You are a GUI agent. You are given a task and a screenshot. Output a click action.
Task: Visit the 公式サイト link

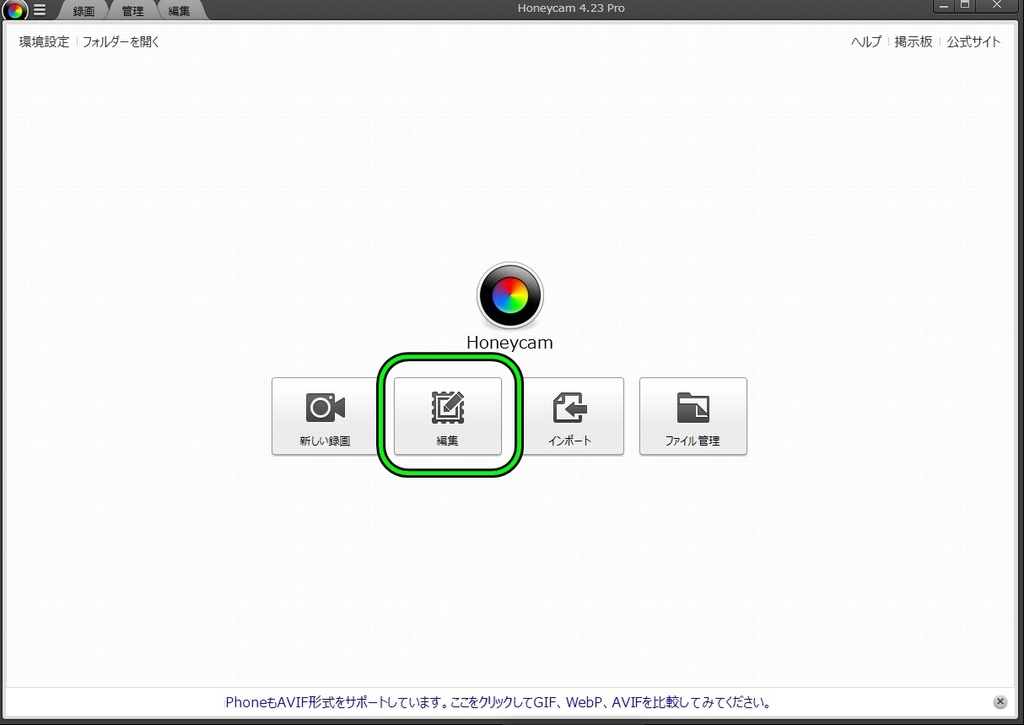coord(973,42)
